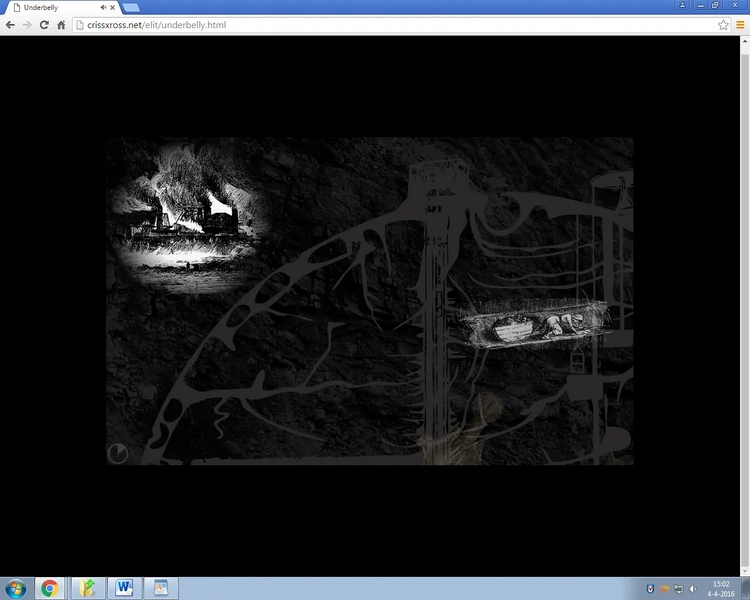Click the security shield tray icon
Screen dimensions: 750x600
tap(650, 589)
